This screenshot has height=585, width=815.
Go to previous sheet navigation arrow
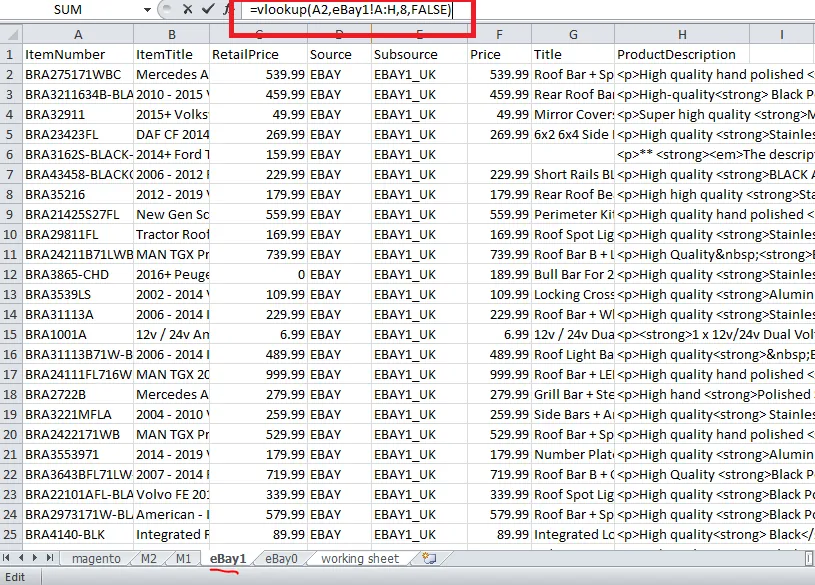pos(21,558)
